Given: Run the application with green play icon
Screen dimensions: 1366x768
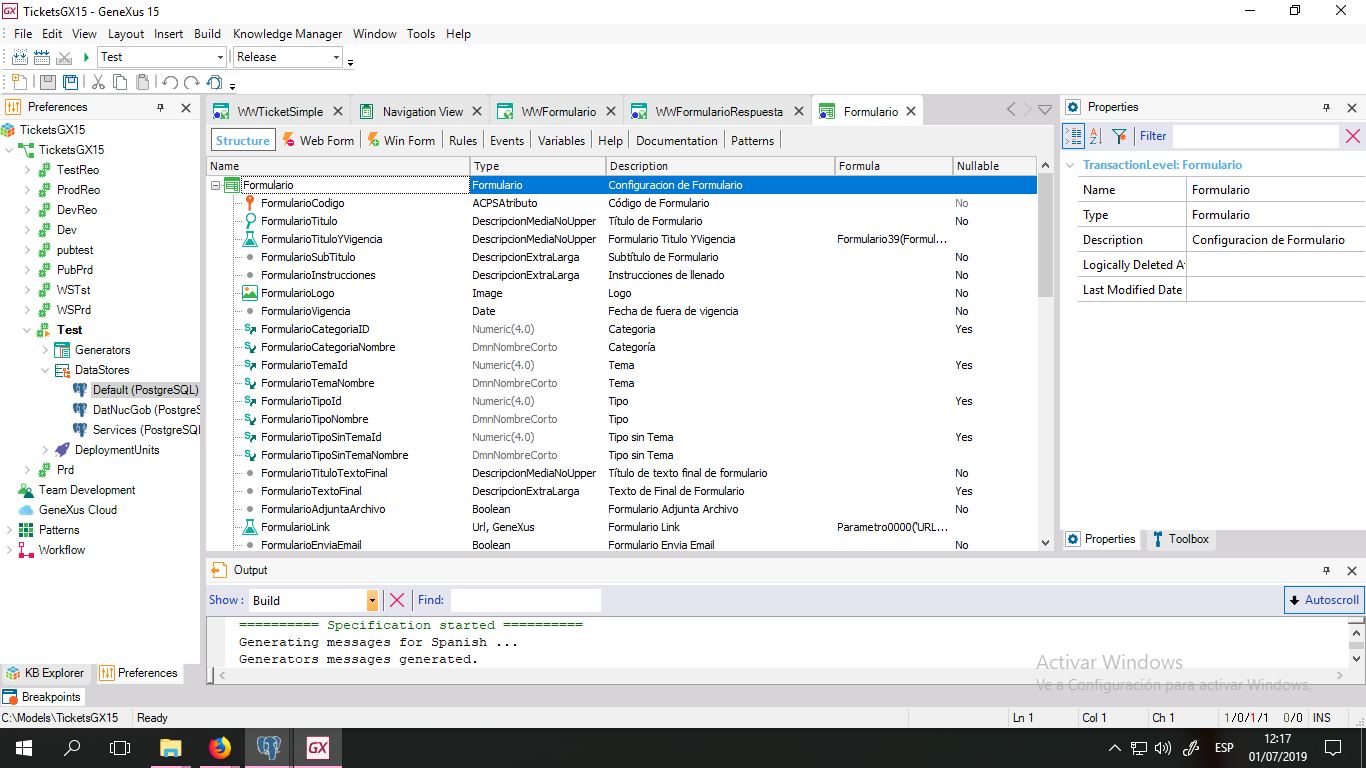Looking at the screenshot, I should click(x=87, y=57).
